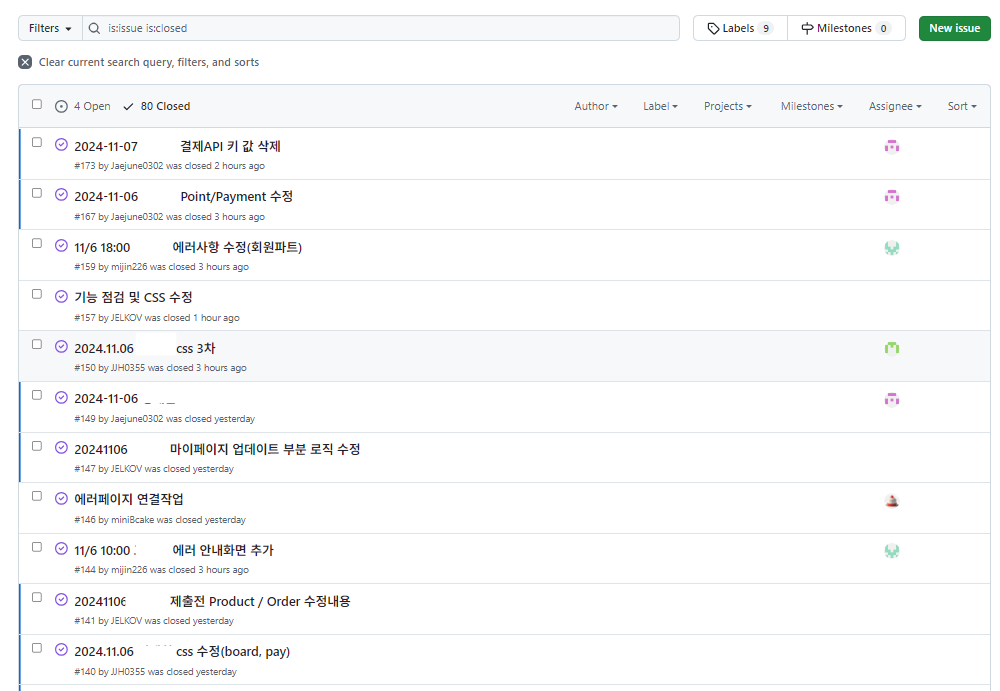
Task: Click green assignee avatar on issue #150
Action: 892,348
